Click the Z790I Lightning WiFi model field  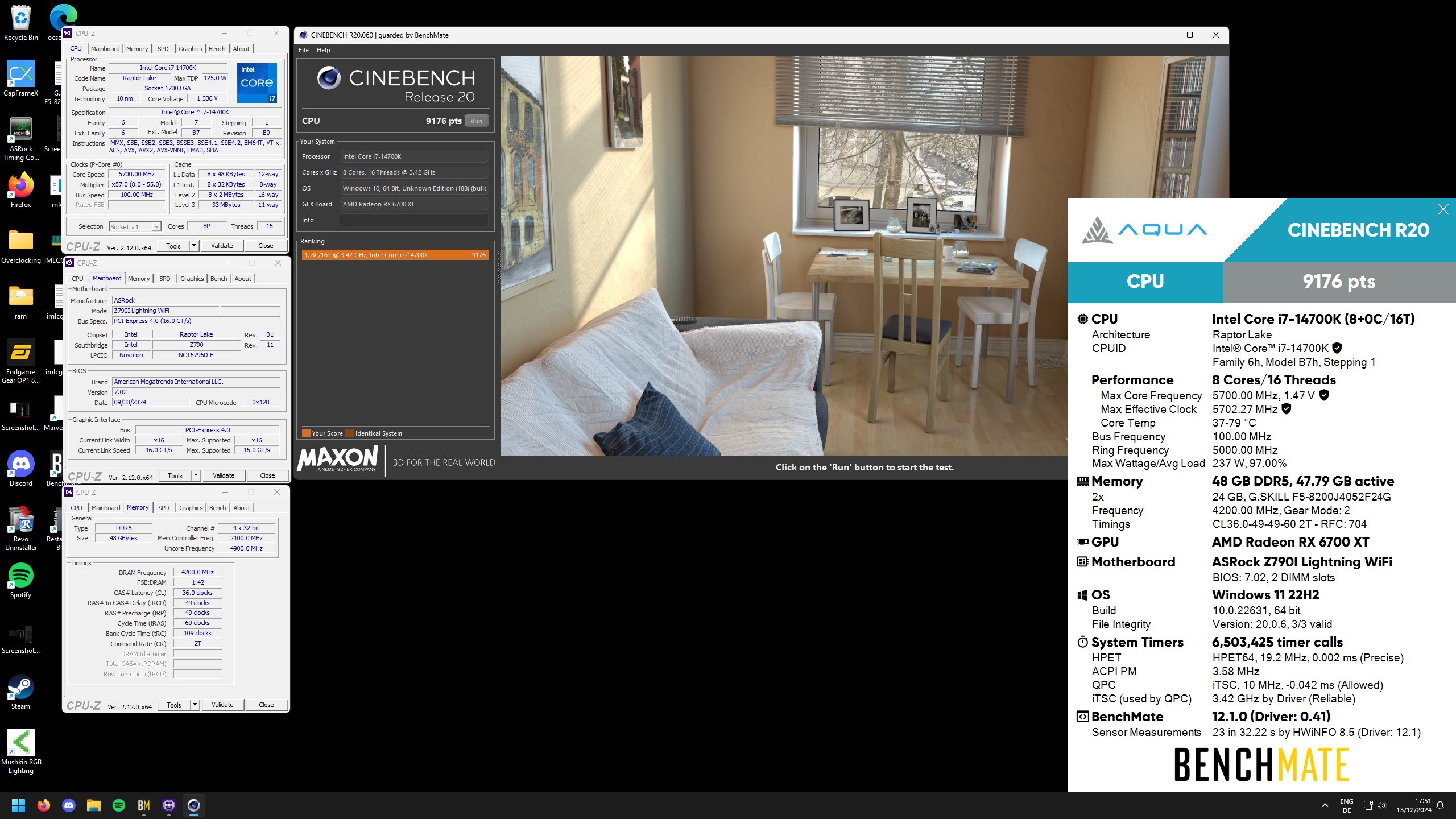point(166,311)
